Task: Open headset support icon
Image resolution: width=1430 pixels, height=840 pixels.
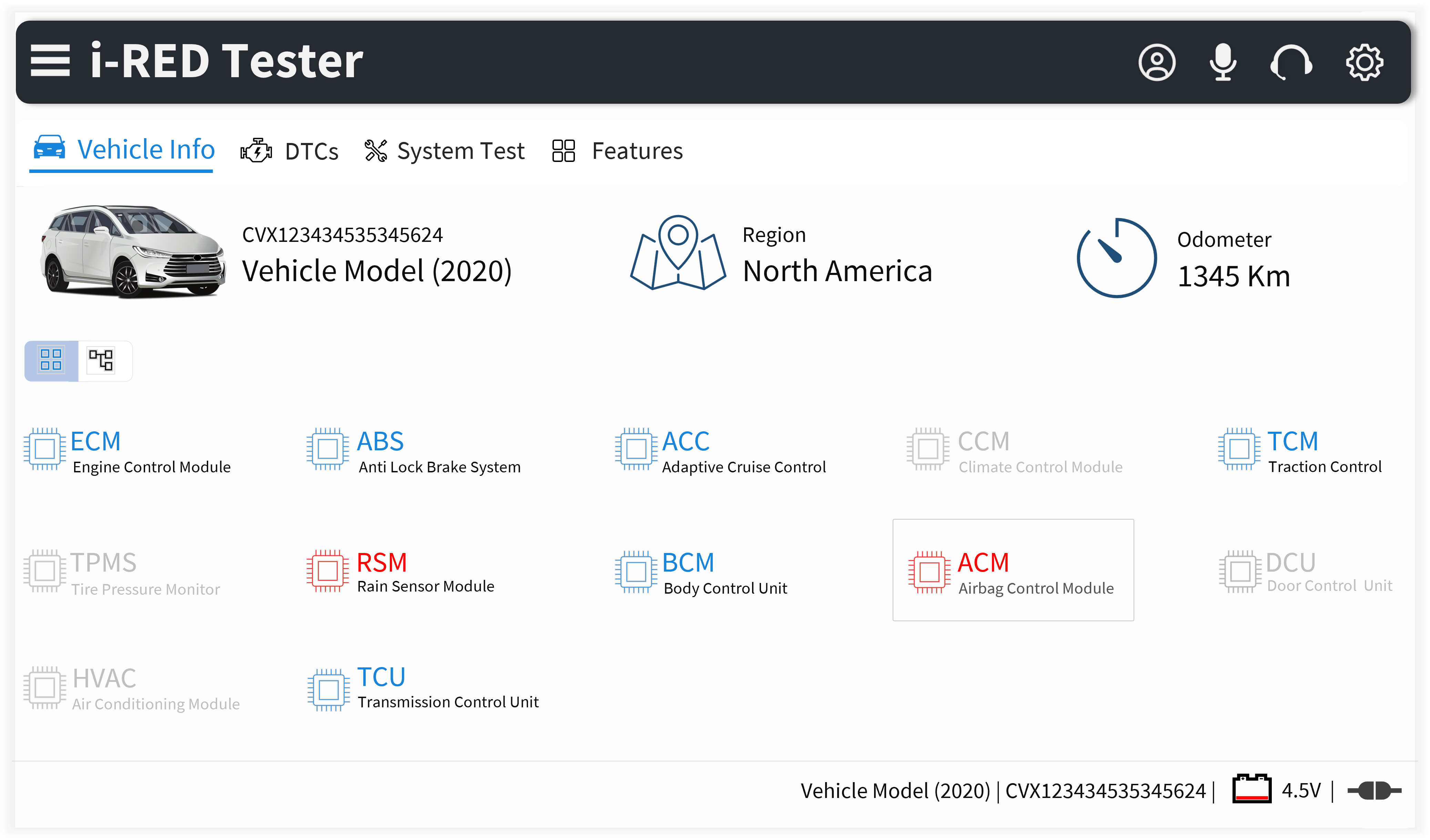Action: tap(1291, 62)
